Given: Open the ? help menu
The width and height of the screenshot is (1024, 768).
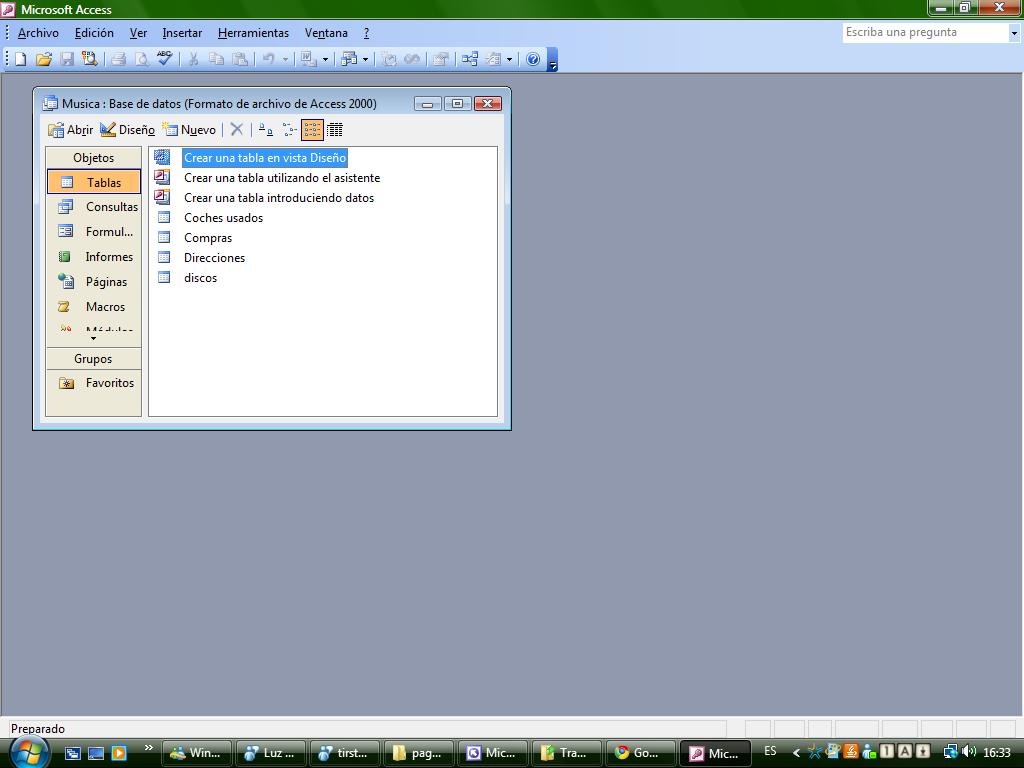Looking at the screenshot, I should (x=366, y=33).
